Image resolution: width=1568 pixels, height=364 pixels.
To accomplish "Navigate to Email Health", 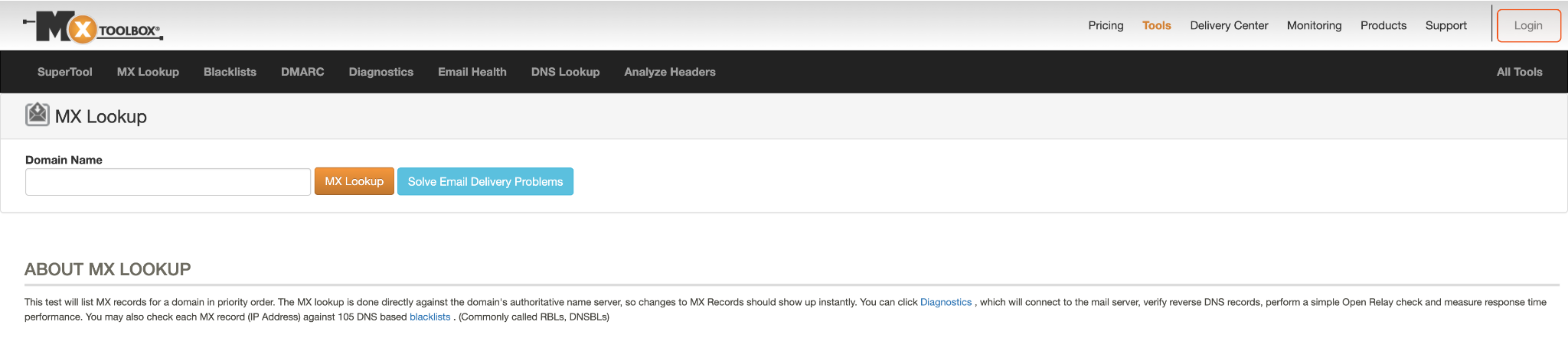I will [x=472, y=72].
